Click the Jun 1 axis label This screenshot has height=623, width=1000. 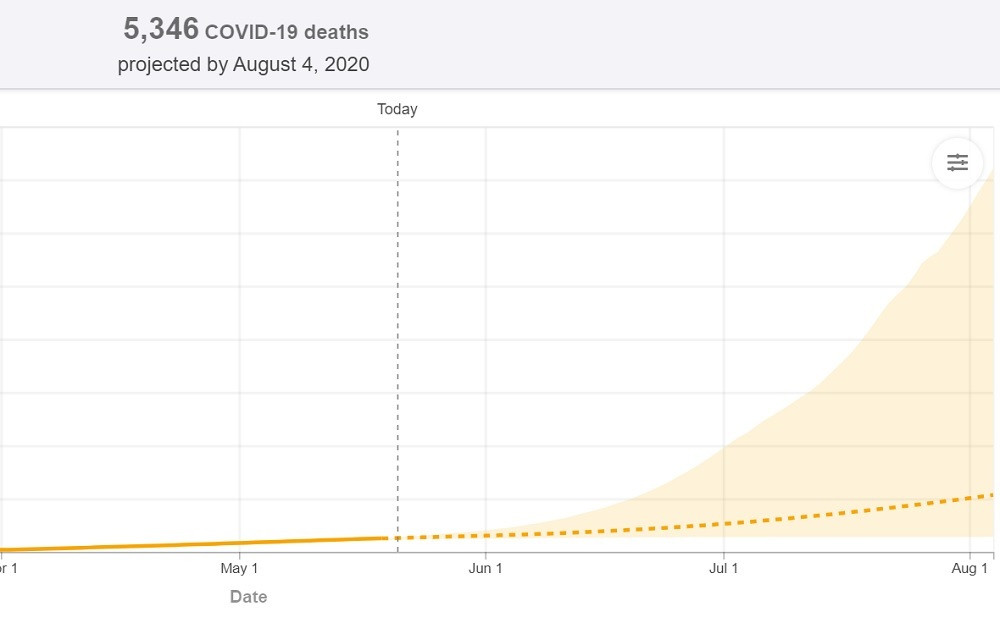point(486,569)
